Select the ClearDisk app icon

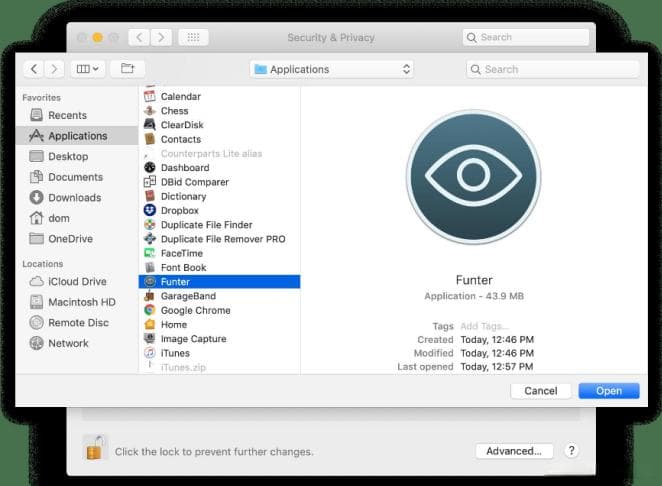click(150, 125)
